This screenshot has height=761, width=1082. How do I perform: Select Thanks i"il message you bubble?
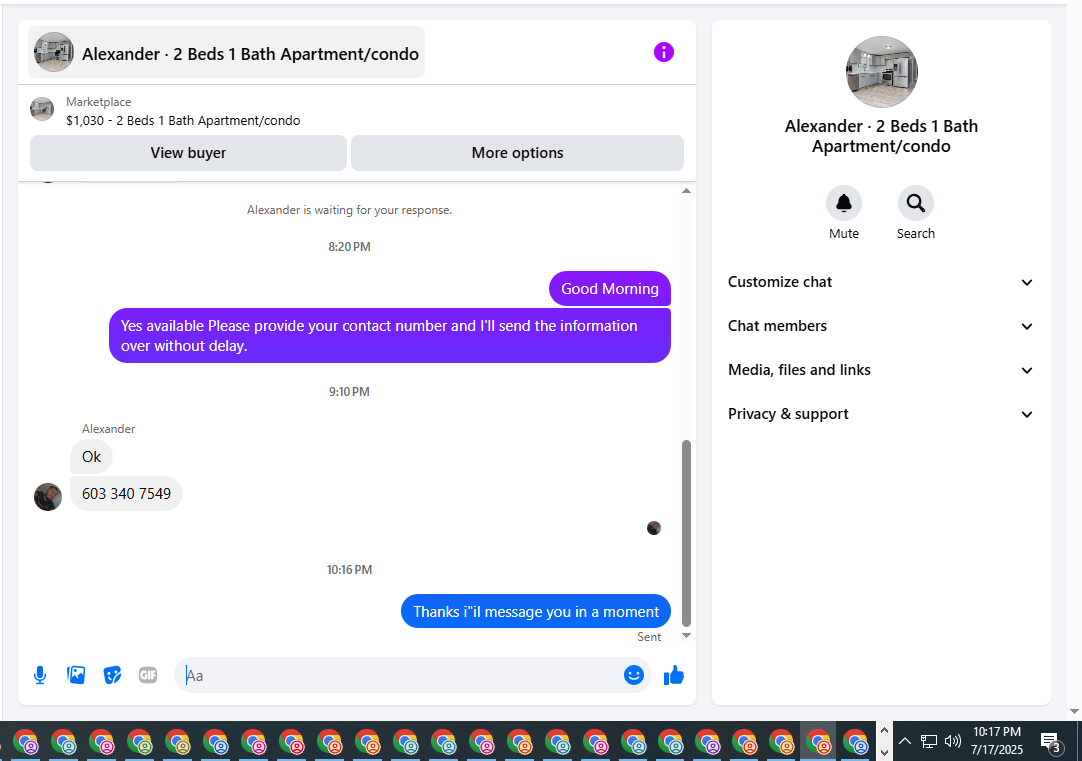[x=535, y=611]
